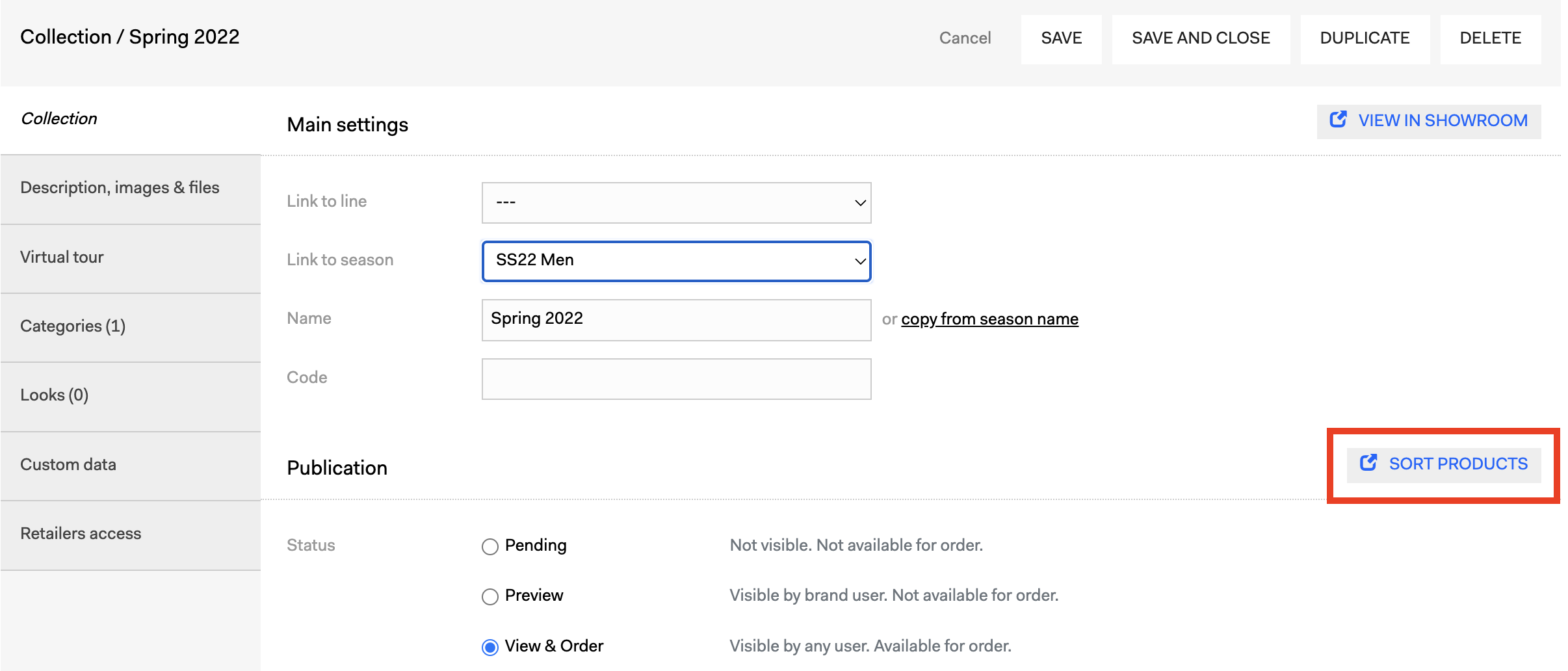Click the external link icon beside View in Showroom
The image size is (1568, 671).
coord(1338,120)
